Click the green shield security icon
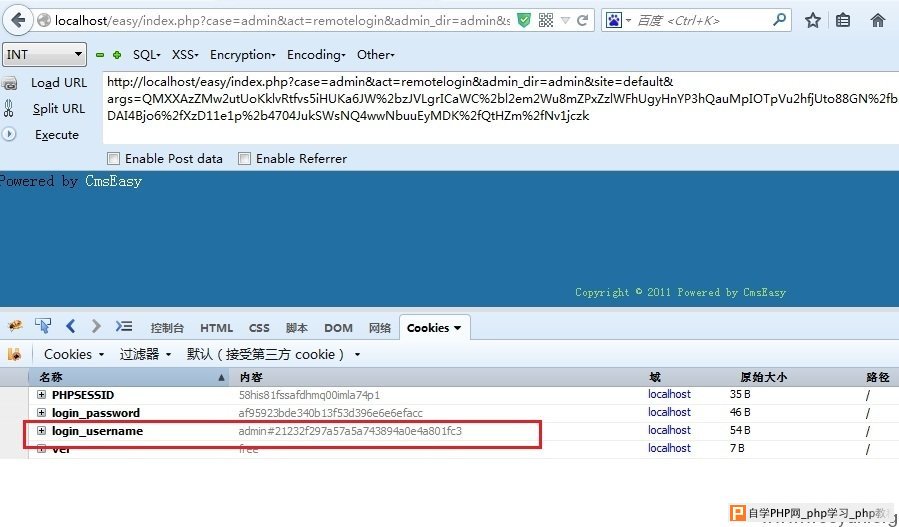 (523, 21)
